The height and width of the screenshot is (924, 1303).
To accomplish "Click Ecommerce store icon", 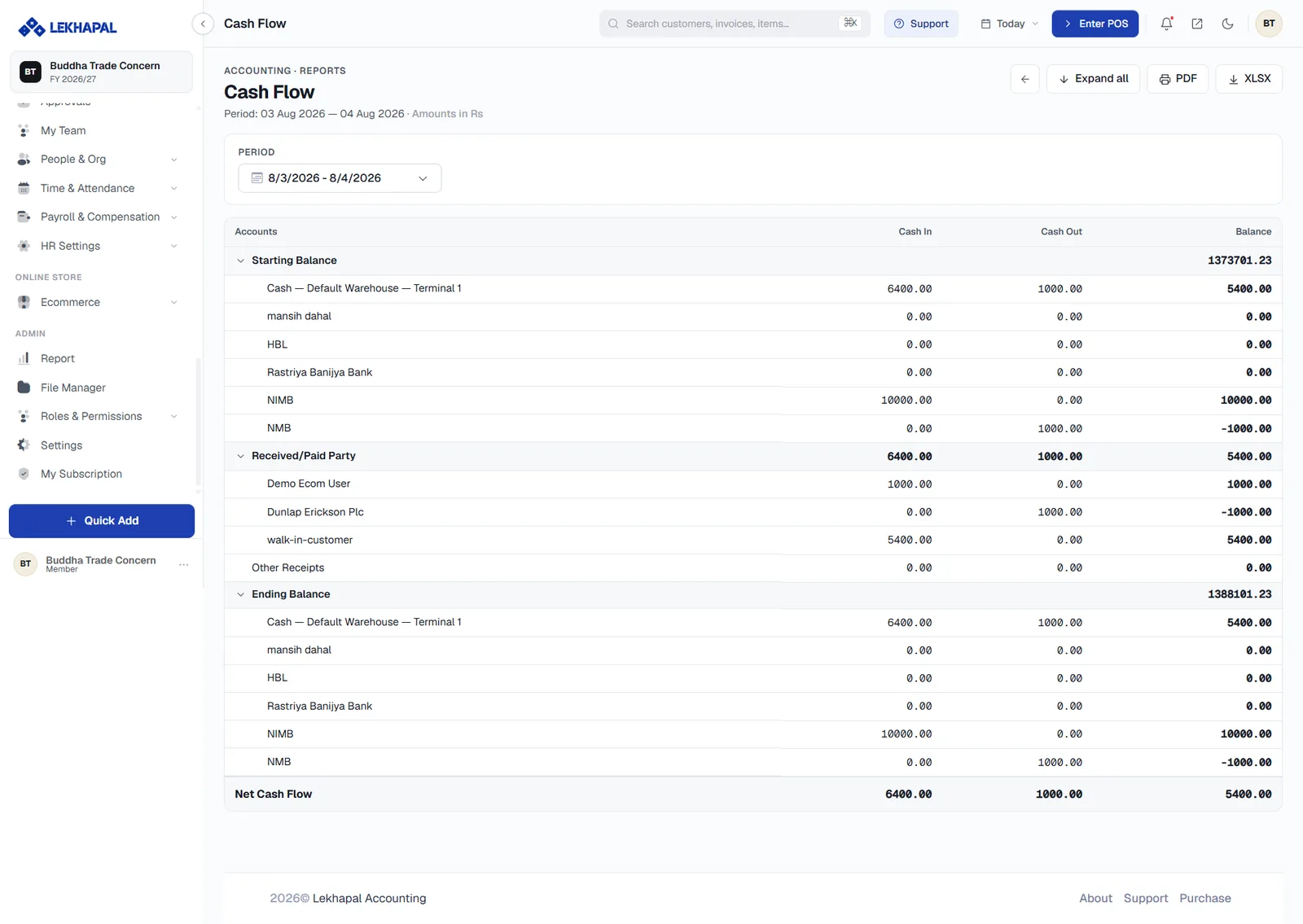I will (24, 302).
